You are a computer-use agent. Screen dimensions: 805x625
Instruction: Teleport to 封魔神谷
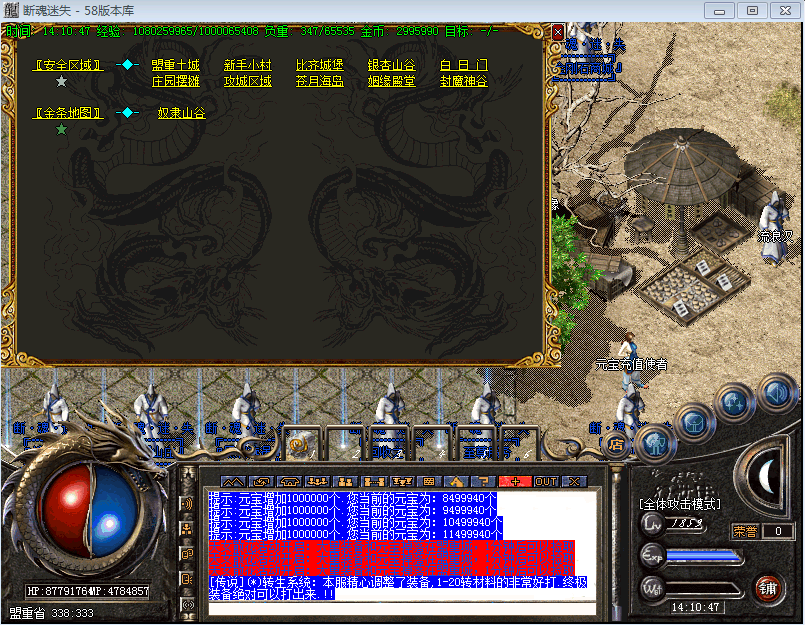[464, 81]
